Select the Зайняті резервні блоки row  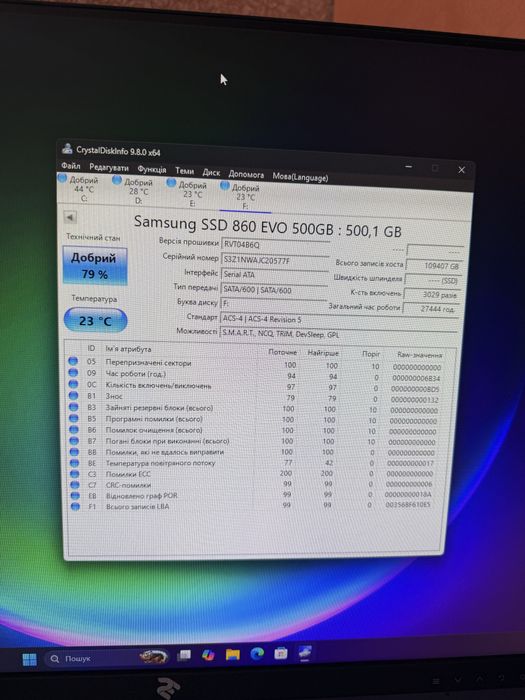(255, 408)
